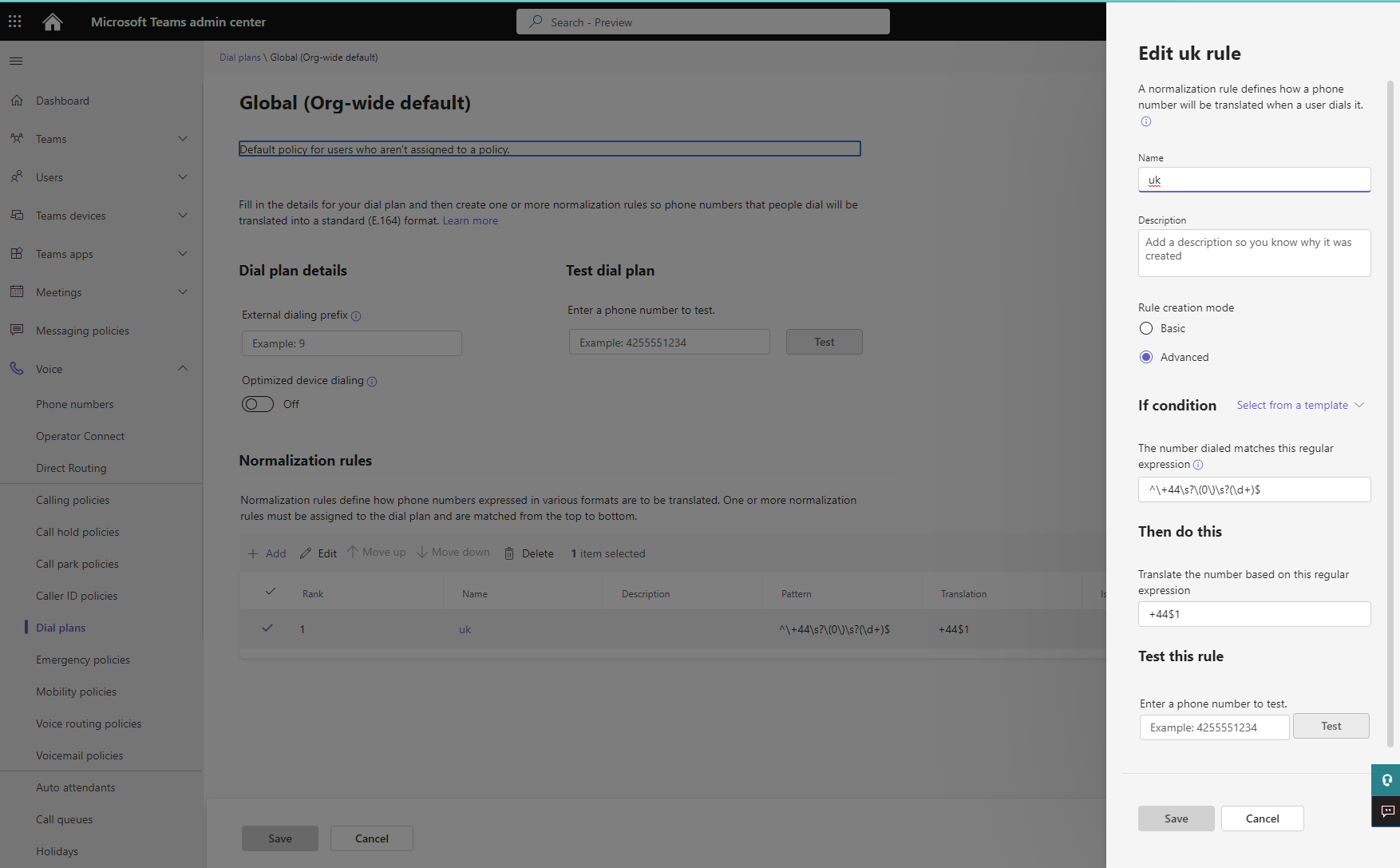Open Auto attendants page
The width and height of the screenshot is (1400, 868).
click(x=76, y=787)
